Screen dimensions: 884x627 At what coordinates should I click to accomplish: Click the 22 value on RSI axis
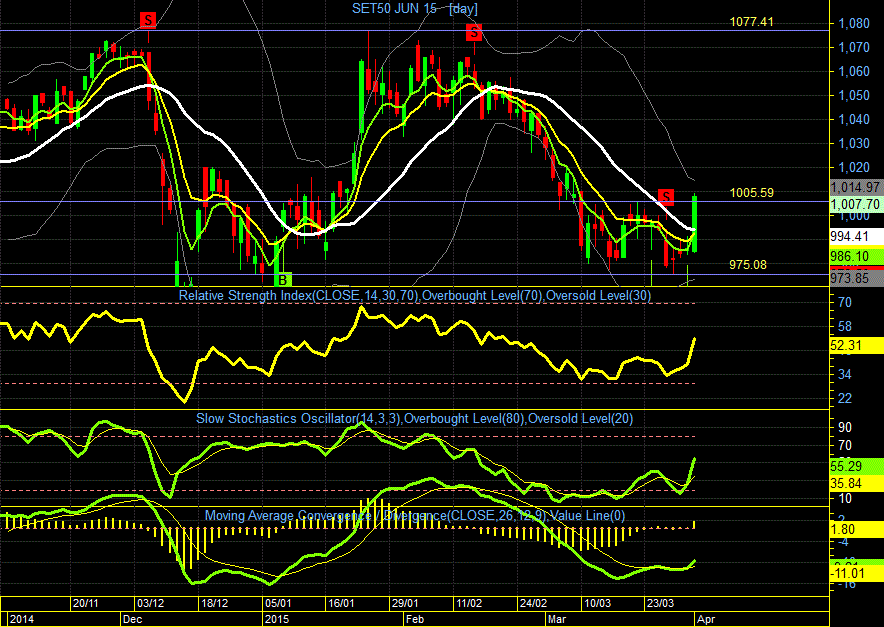[845, 399]
